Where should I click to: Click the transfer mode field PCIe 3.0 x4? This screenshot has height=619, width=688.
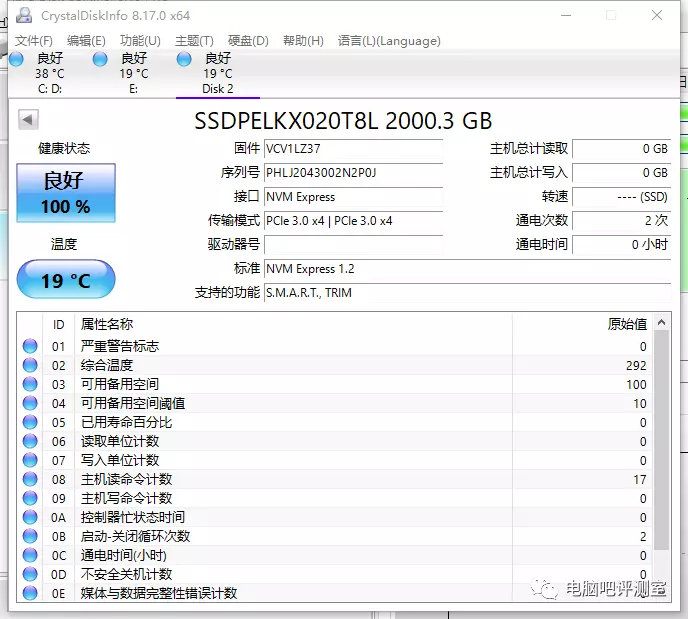(x=353, y=221)
